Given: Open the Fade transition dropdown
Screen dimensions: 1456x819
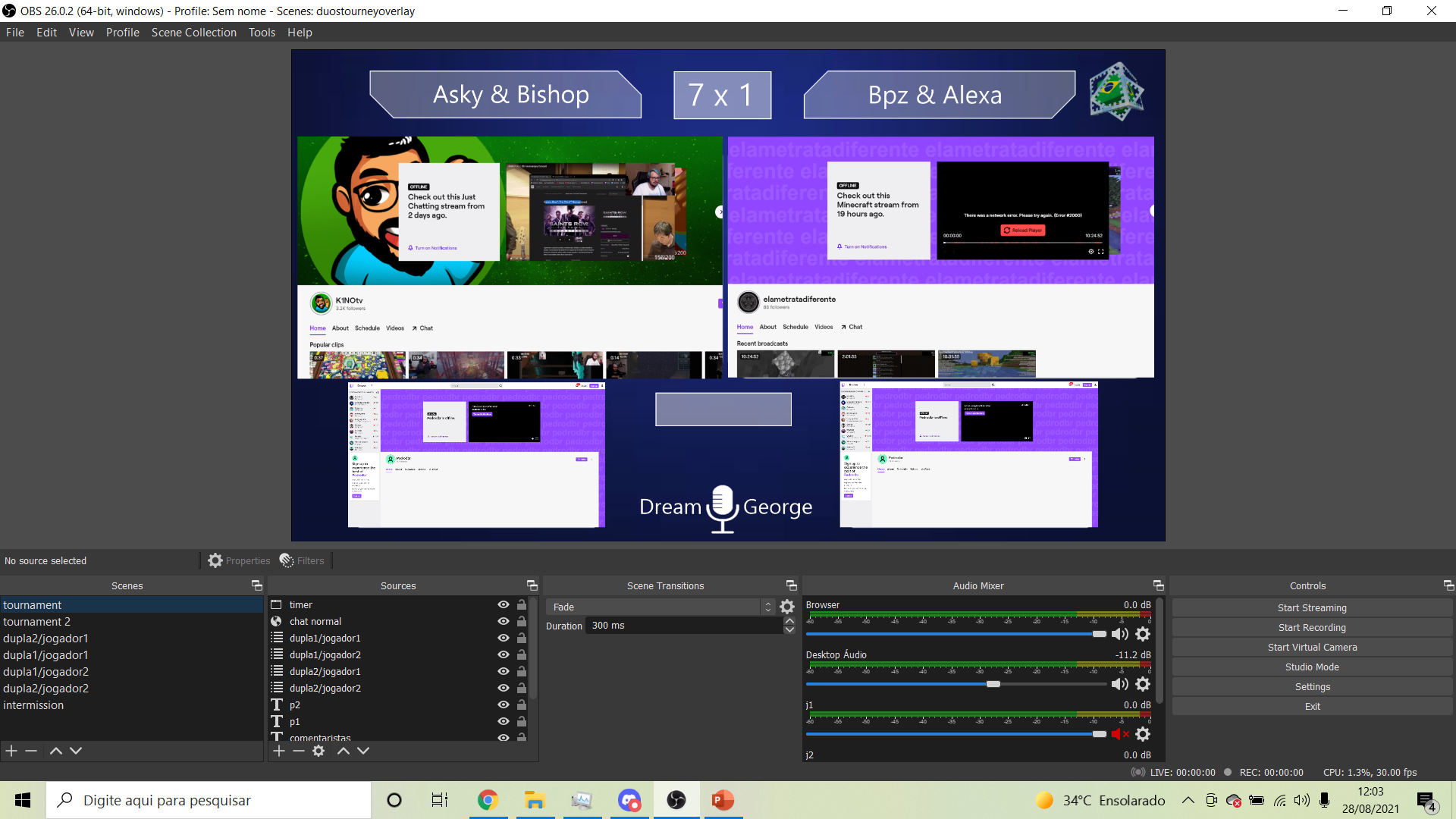Looking at the screenshot, I should click(x=658, y=607).
